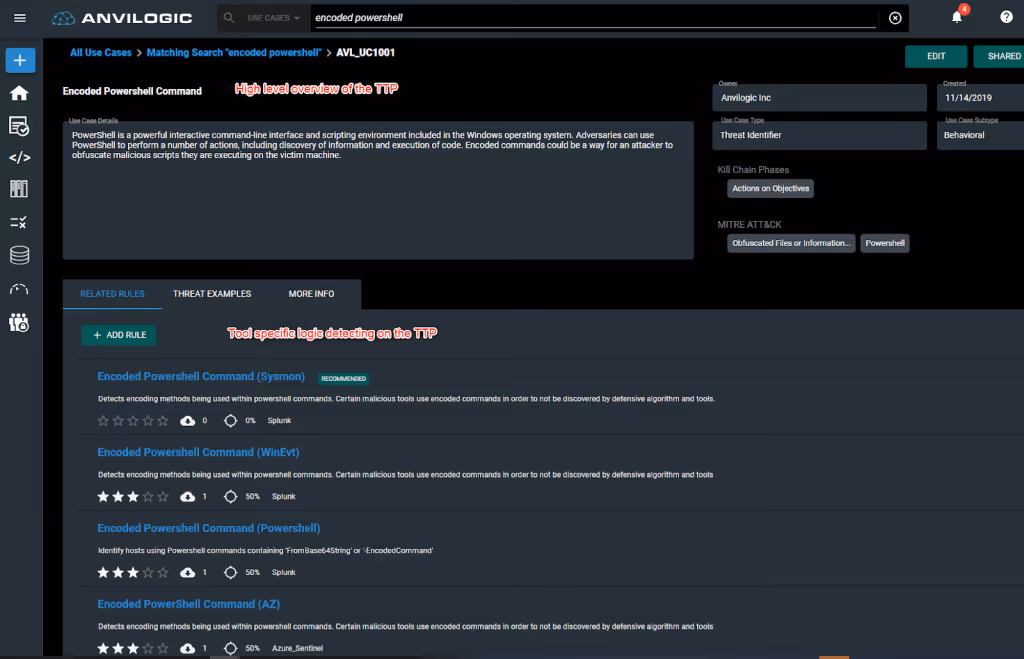Switch to RELATED RULES tab

pyautogui.click(x=112, y=294)
